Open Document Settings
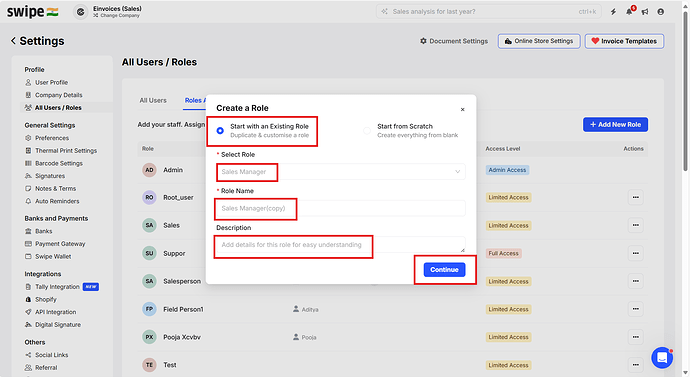Image resolution: width=690 pixels, height=377 pixels. [x=454, y=41]
